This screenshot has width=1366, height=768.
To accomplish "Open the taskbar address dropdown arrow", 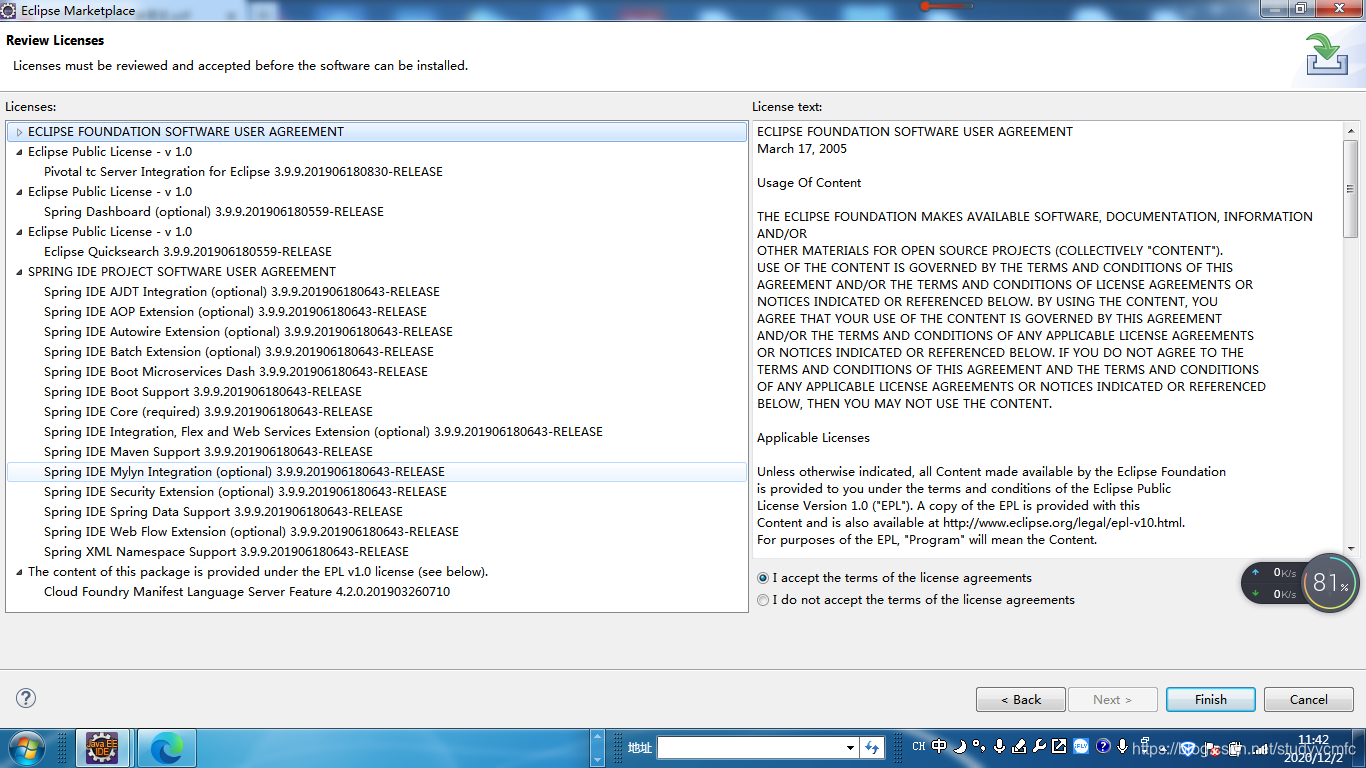I will pyautogui.click(x=850, y=747).
